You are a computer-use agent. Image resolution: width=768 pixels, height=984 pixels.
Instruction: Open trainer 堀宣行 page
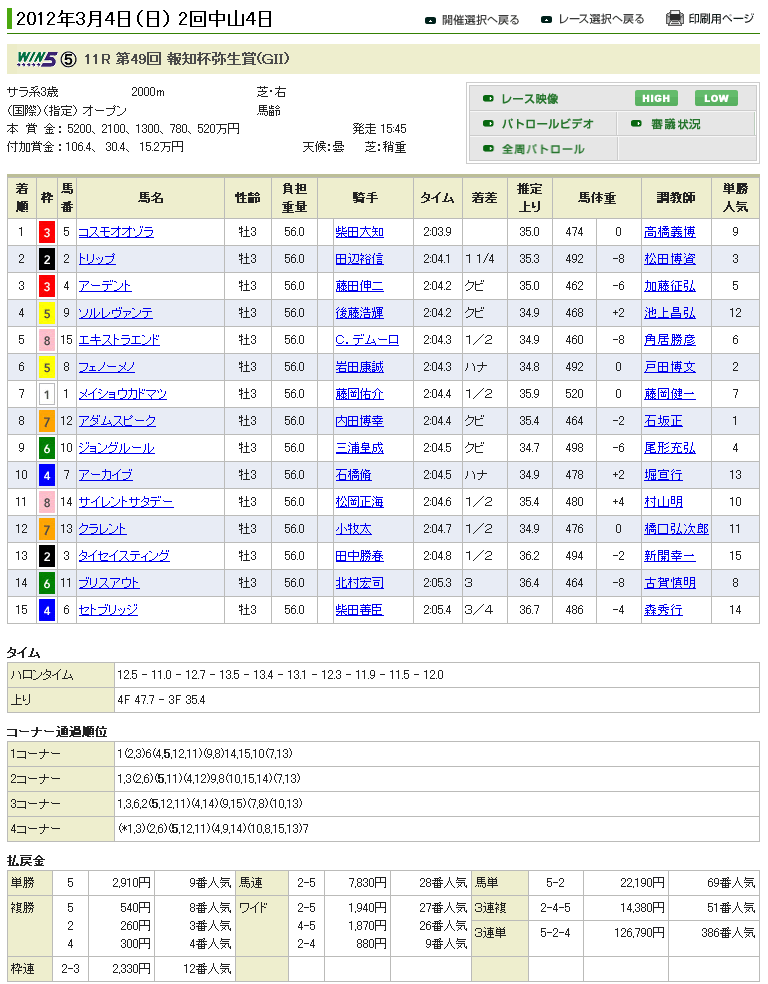coord(664,475)
